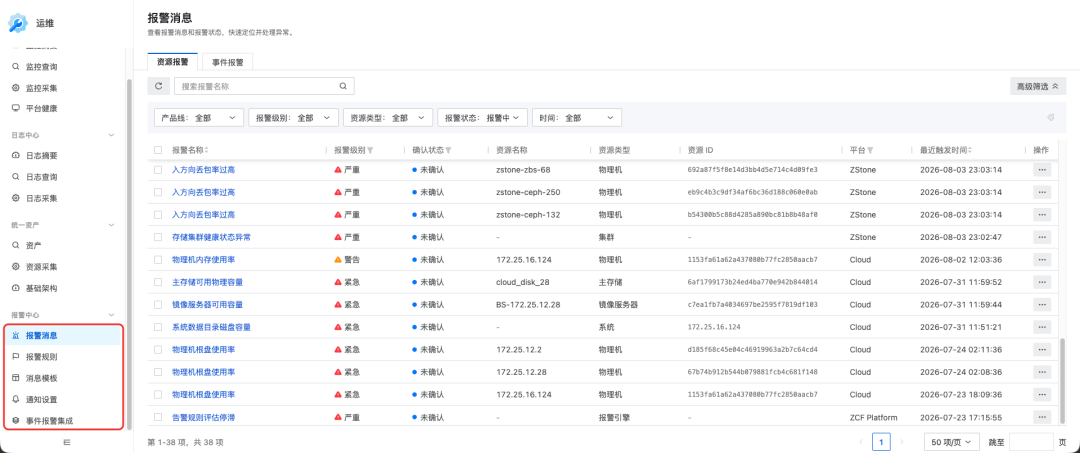Open the 确认状态 column filter icon

click(448, 150)
